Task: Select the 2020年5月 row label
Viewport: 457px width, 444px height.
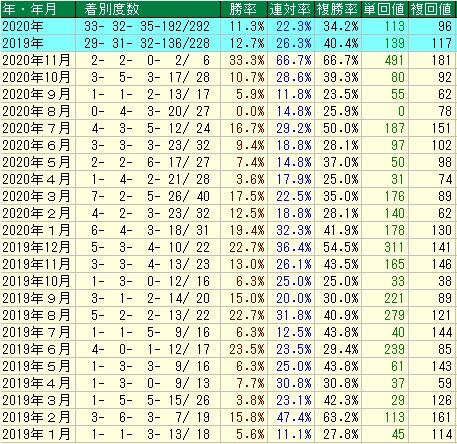Action: [x=36, y=162]
